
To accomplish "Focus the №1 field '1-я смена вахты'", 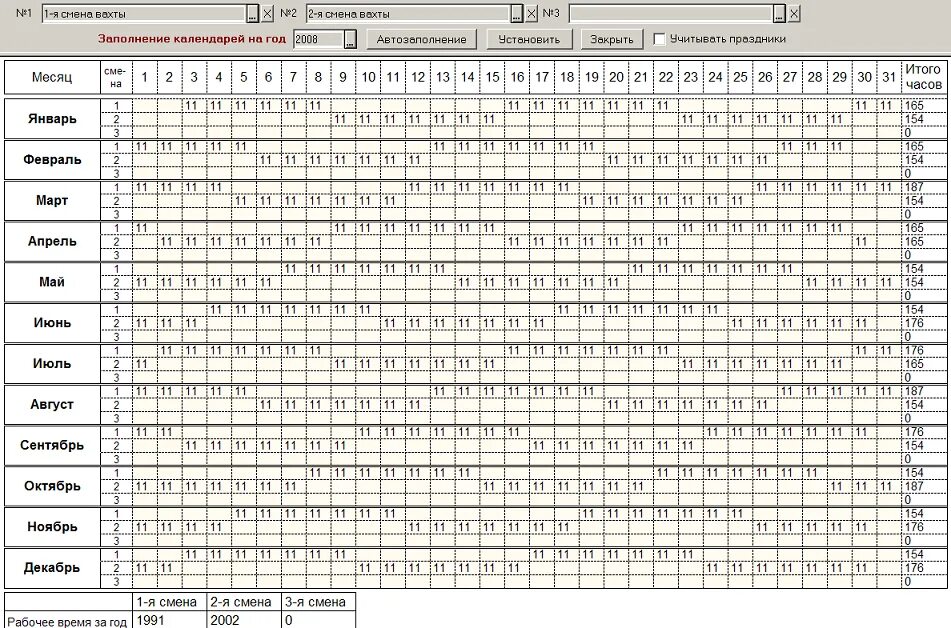I will click(144, 13).
